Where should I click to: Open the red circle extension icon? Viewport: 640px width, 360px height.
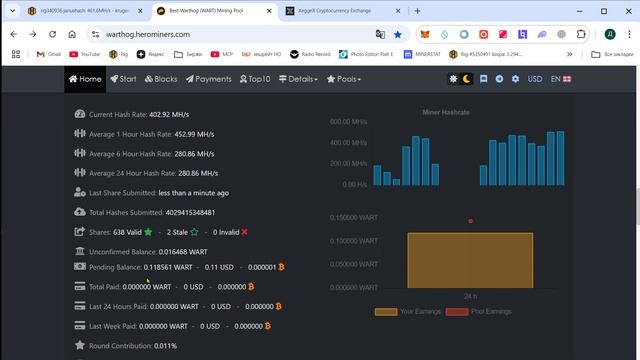click(483, 34)
